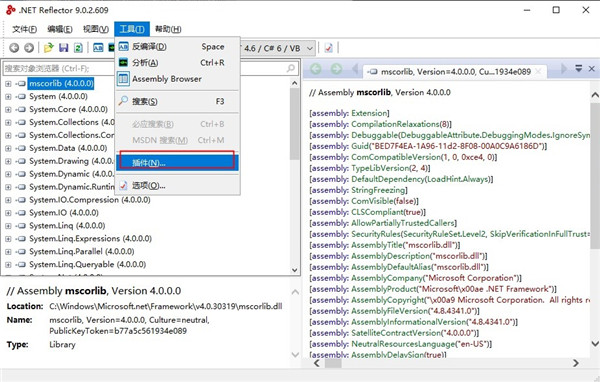Click the green refresh icon in toolbar
600x382 pixels.
click(78, 48)
